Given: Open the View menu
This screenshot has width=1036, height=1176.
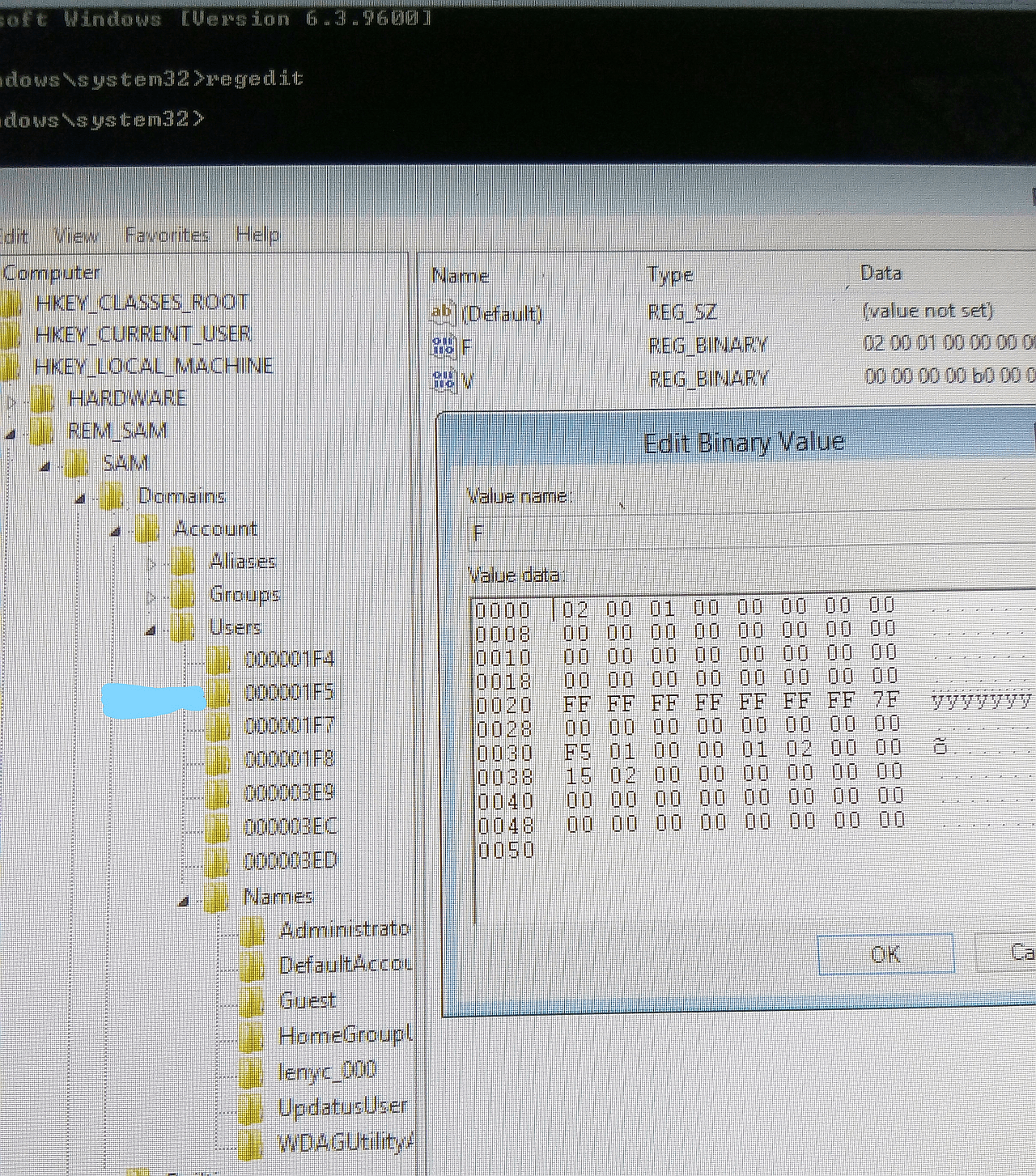Looking at the screenshot, I should [x=76, y=236].
